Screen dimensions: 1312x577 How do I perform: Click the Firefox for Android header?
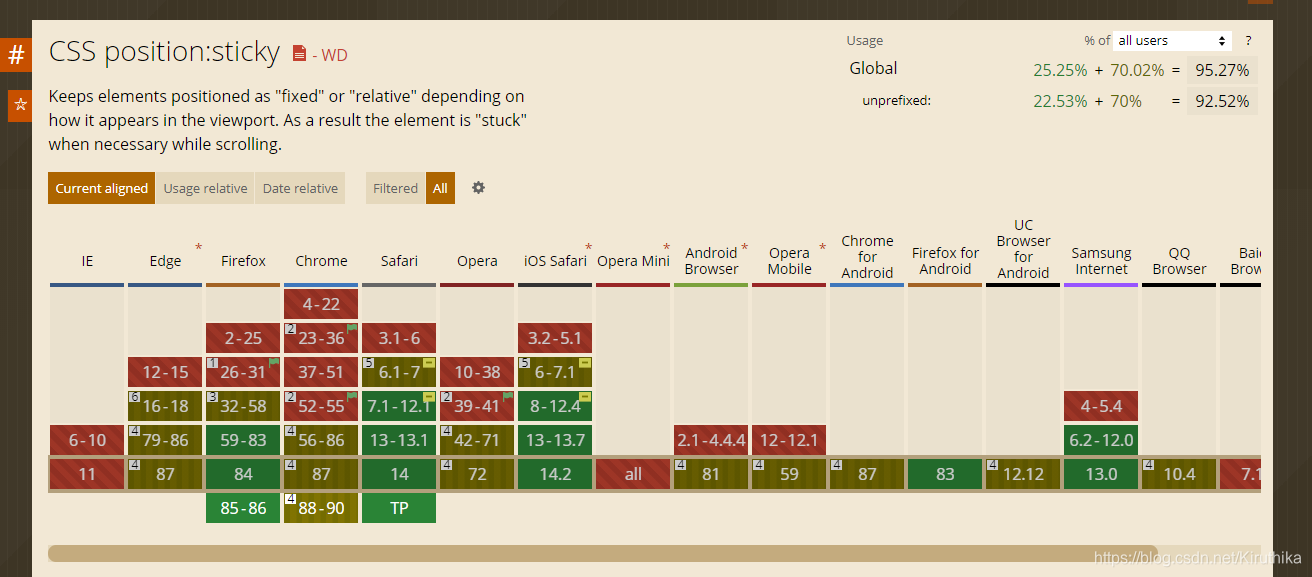(x=945, y=261)
